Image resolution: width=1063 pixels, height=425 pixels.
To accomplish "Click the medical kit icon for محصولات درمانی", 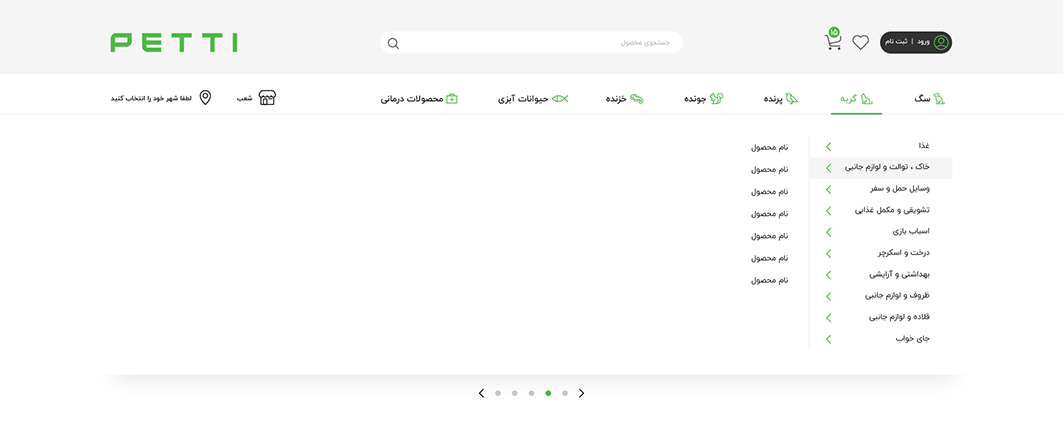I will pyautogui.click(x=451, y=99).
